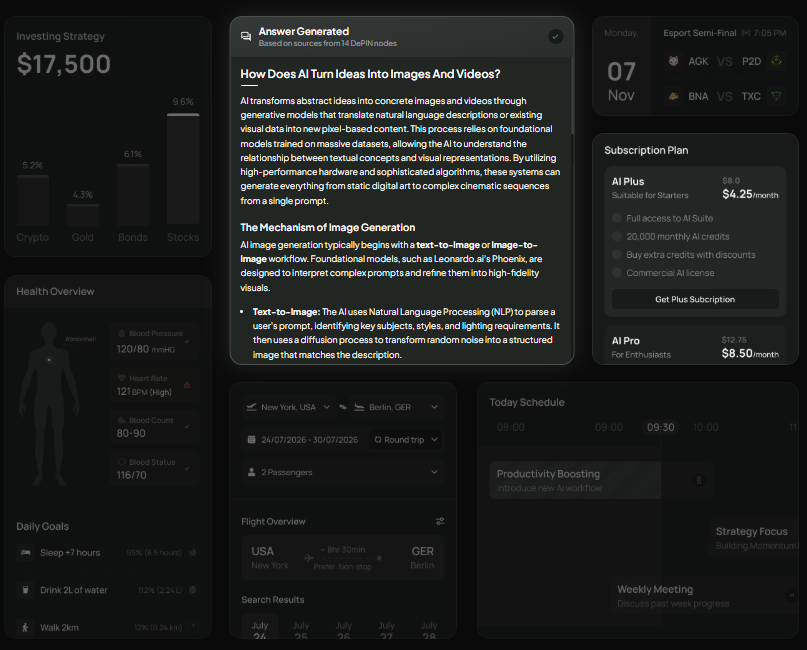Select the July 24 date tab
Viewport: 807px width, 650px height.
259,628
